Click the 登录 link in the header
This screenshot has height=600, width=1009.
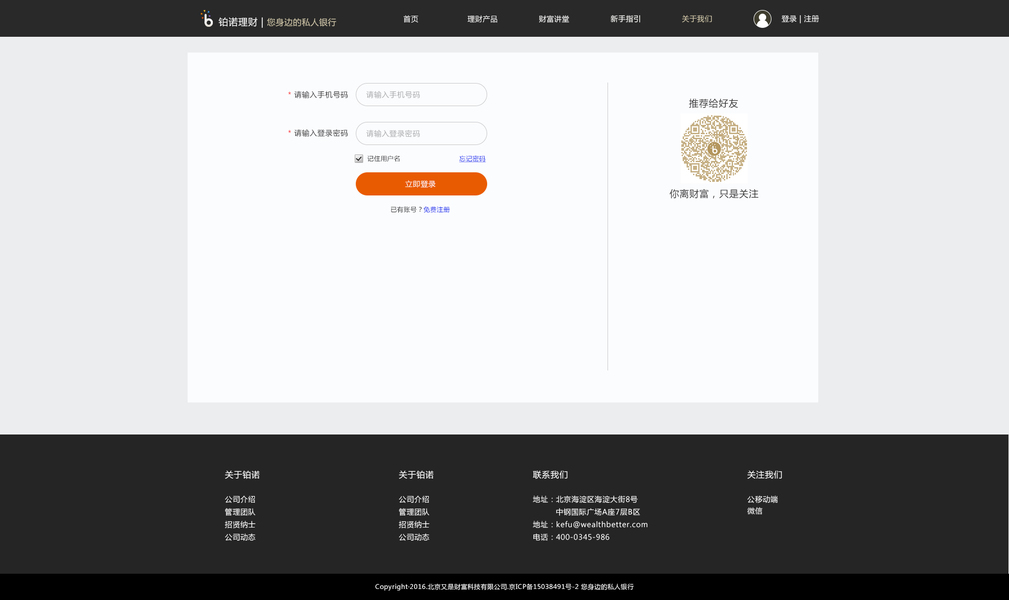pyautogui.click(x=789, y=19)
